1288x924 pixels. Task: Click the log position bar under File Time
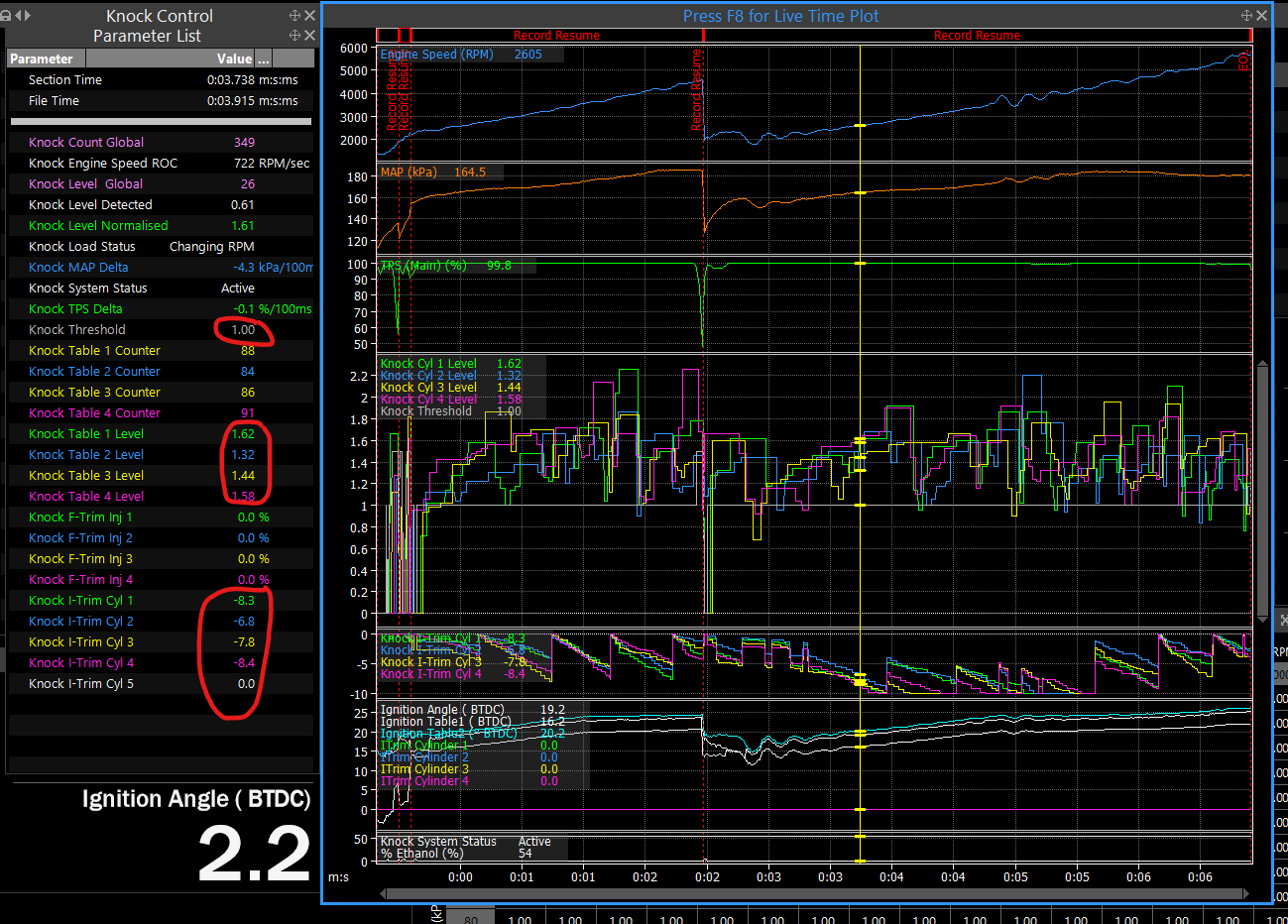(161, 121)
